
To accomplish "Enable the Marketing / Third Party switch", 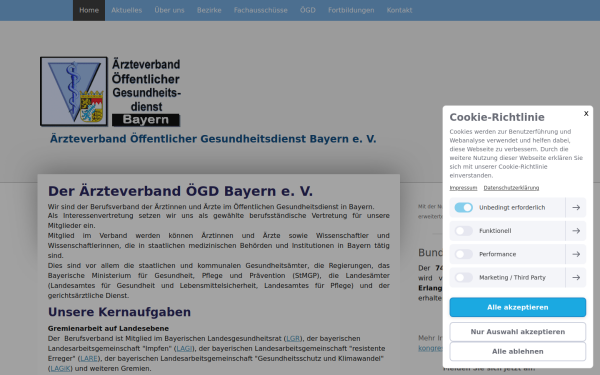I will coord(464,277).
